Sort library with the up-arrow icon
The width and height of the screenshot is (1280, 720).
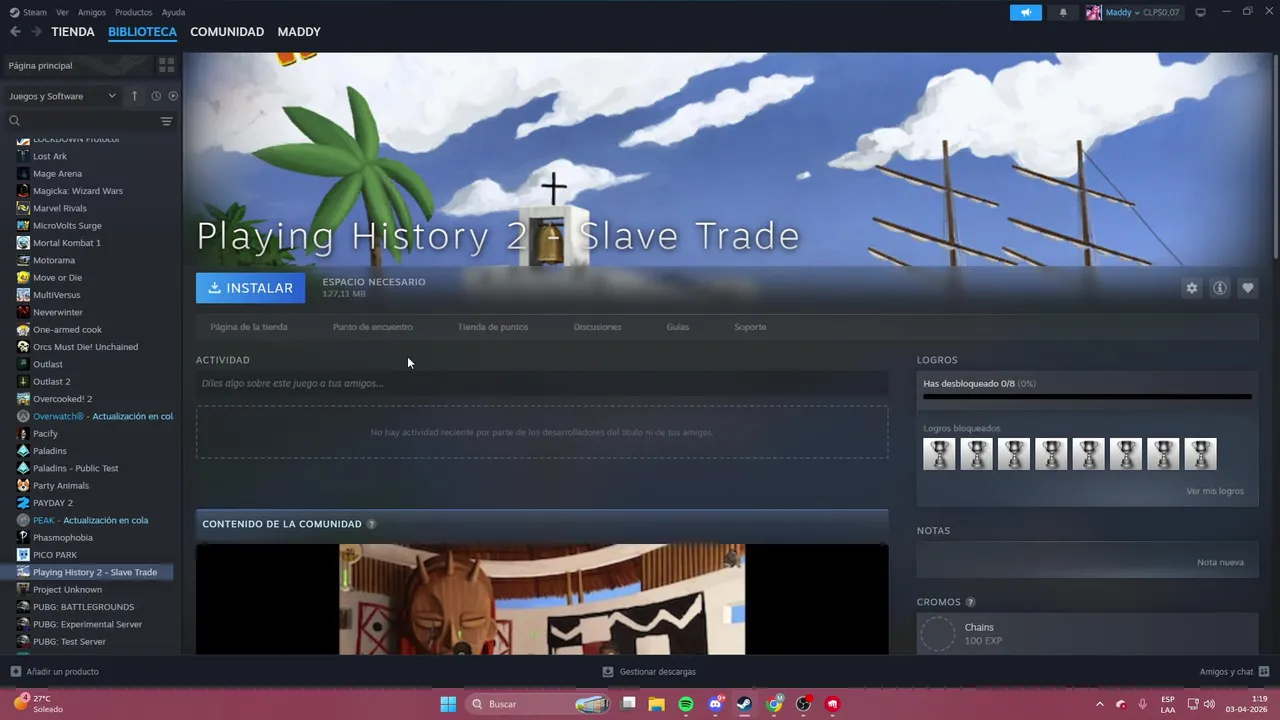pyautogui.click(x=134, y=96)
